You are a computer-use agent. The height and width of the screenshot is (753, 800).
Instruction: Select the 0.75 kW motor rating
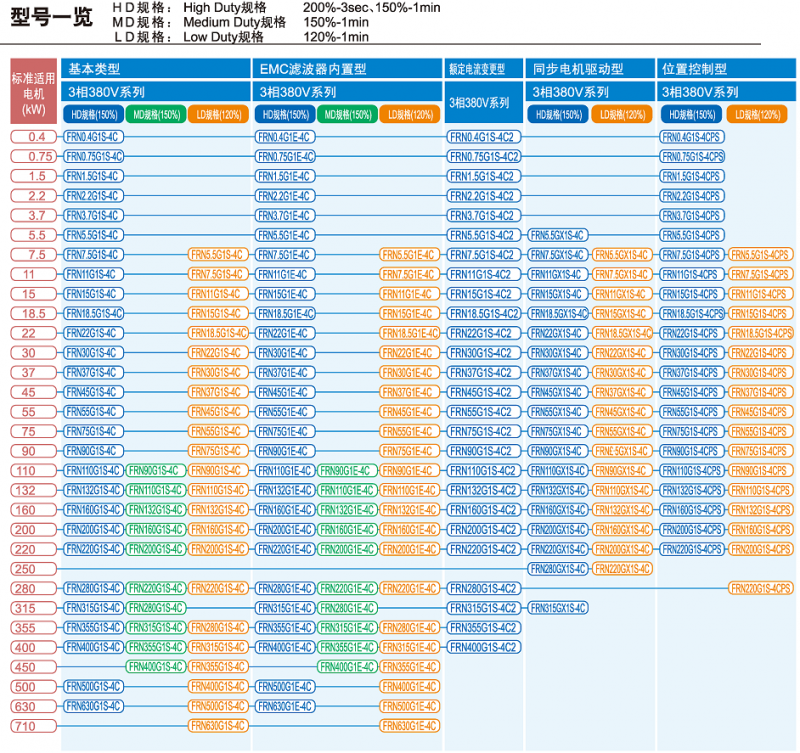tap(34, 157)
